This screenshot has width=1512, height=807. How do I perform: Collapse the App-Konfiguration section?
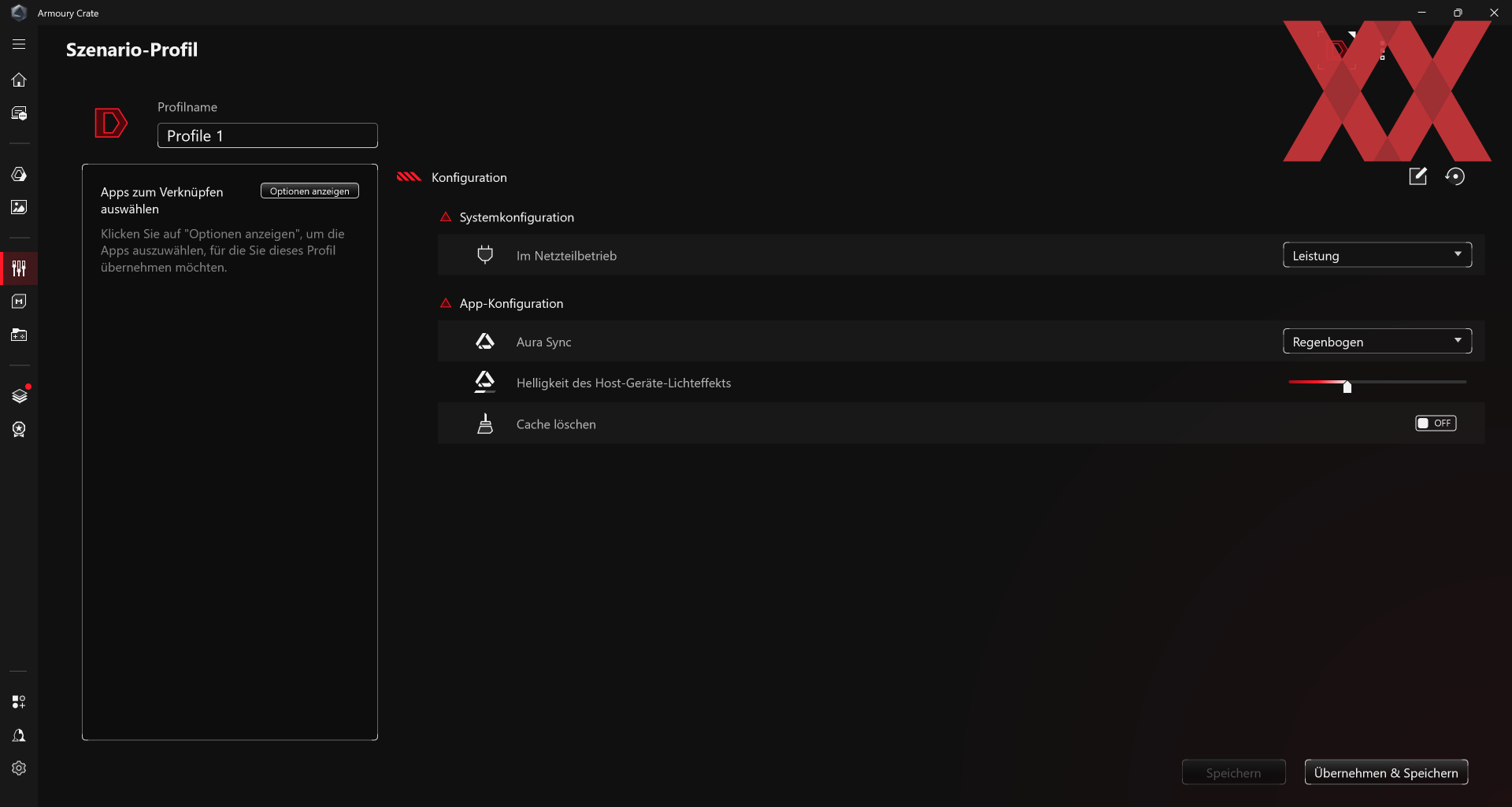pos(446,303)
